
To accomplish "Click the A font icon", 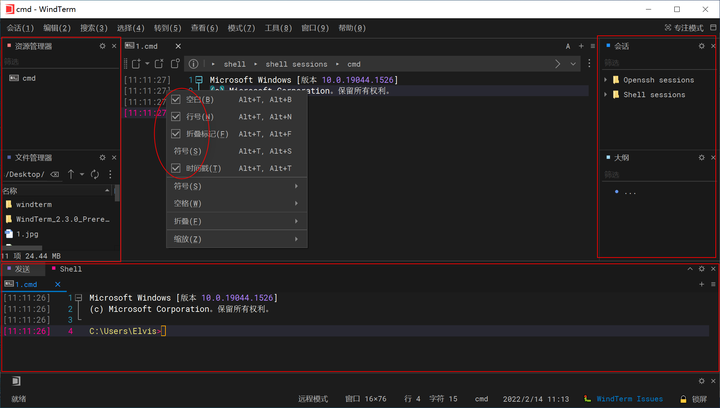I will click(x=568, y=46).
